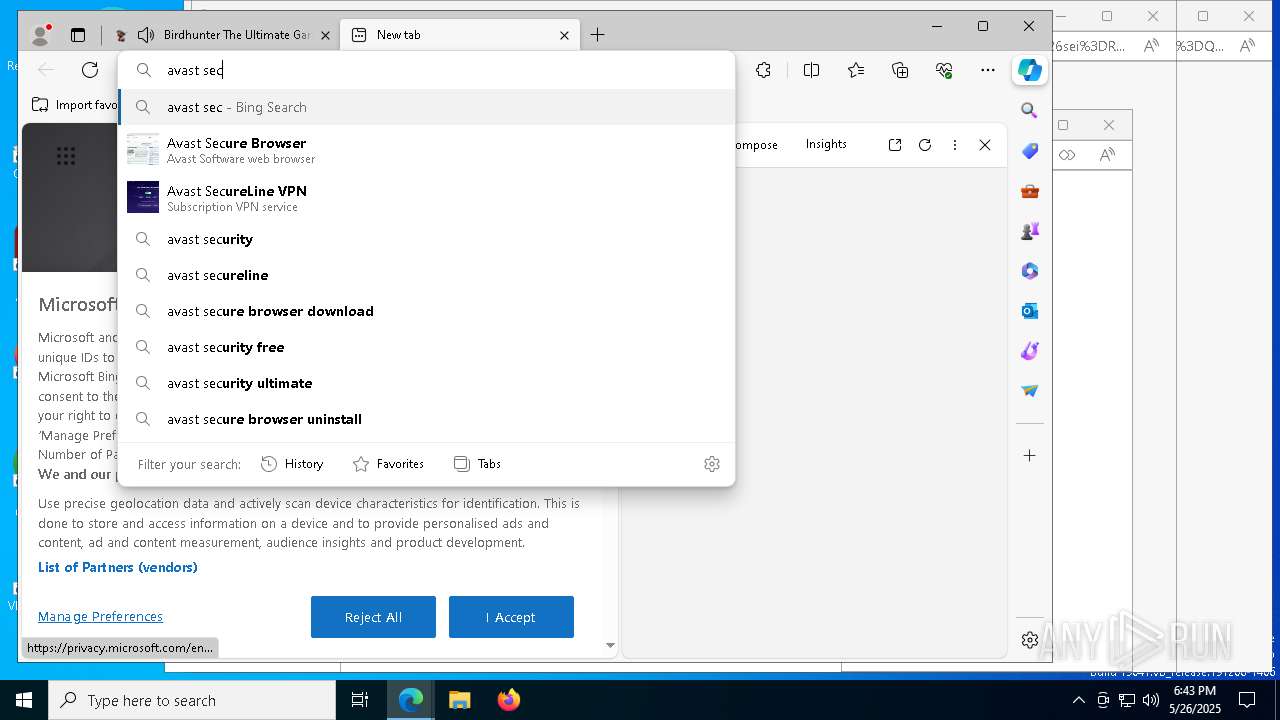This screenshot has height=720, width=1280.
Task: Open the Extensions puzzle icon
Action: coord(763,70)
